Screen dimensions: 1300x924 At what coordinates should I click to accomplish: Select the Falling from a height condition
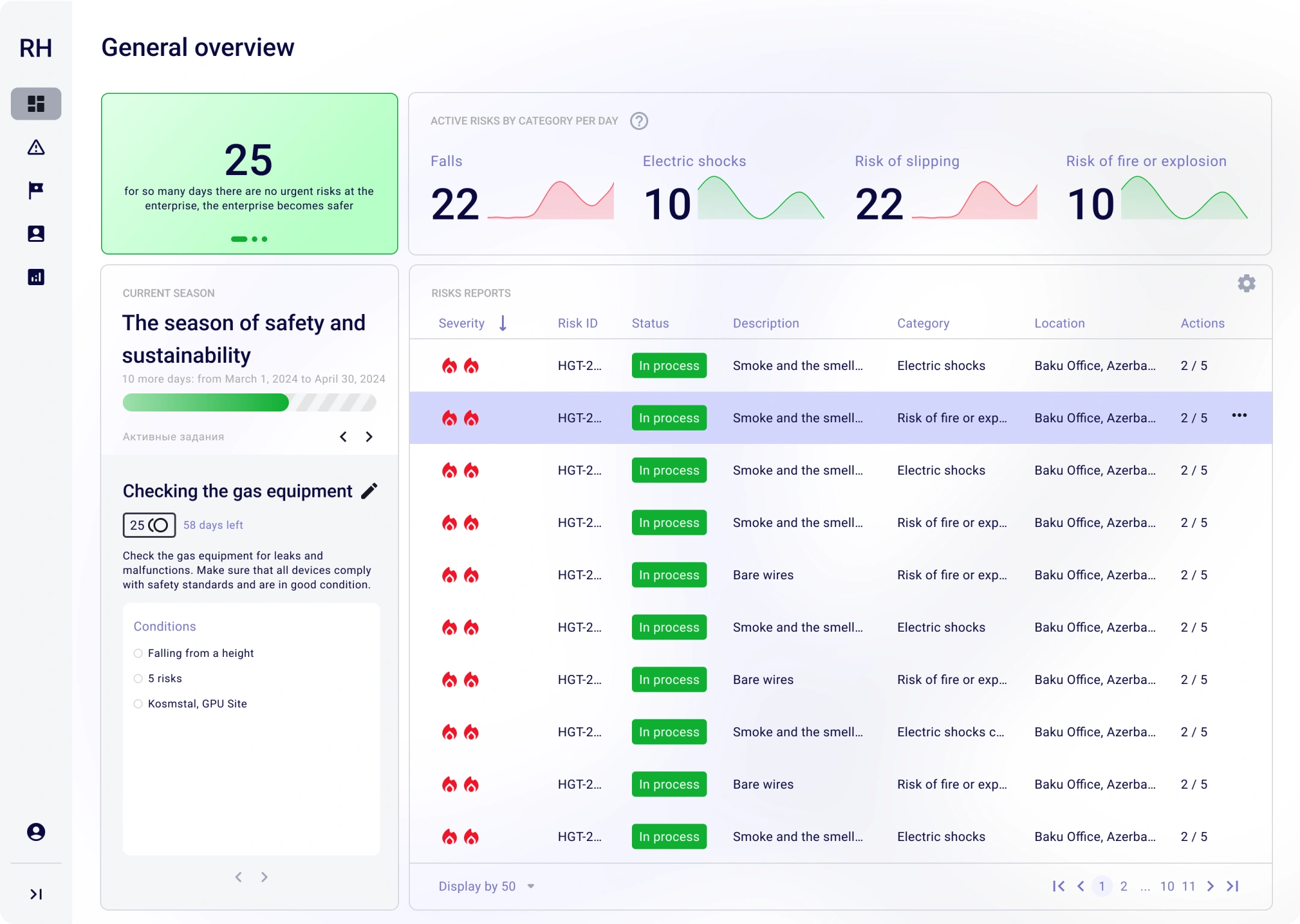click(x=138, y=653)
